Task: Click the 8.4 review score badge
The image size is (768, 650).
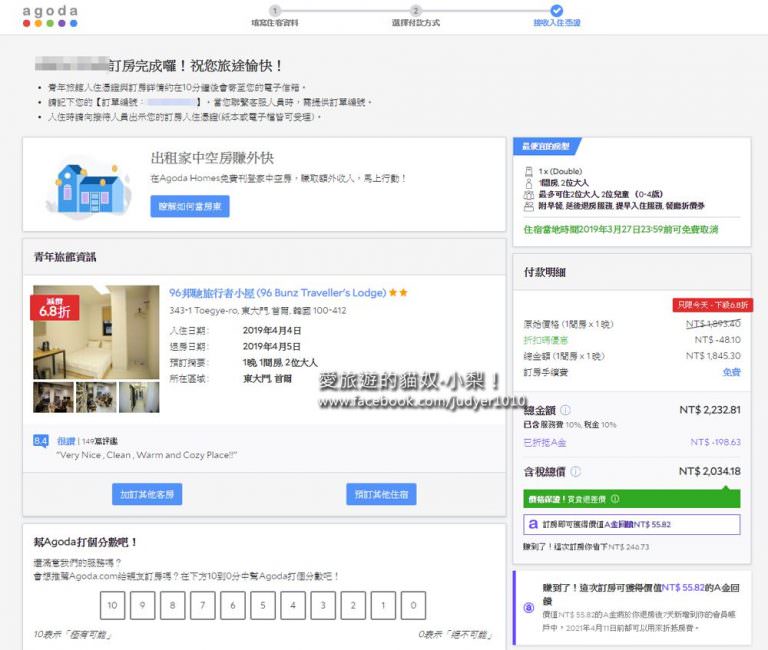Action: 41,440
